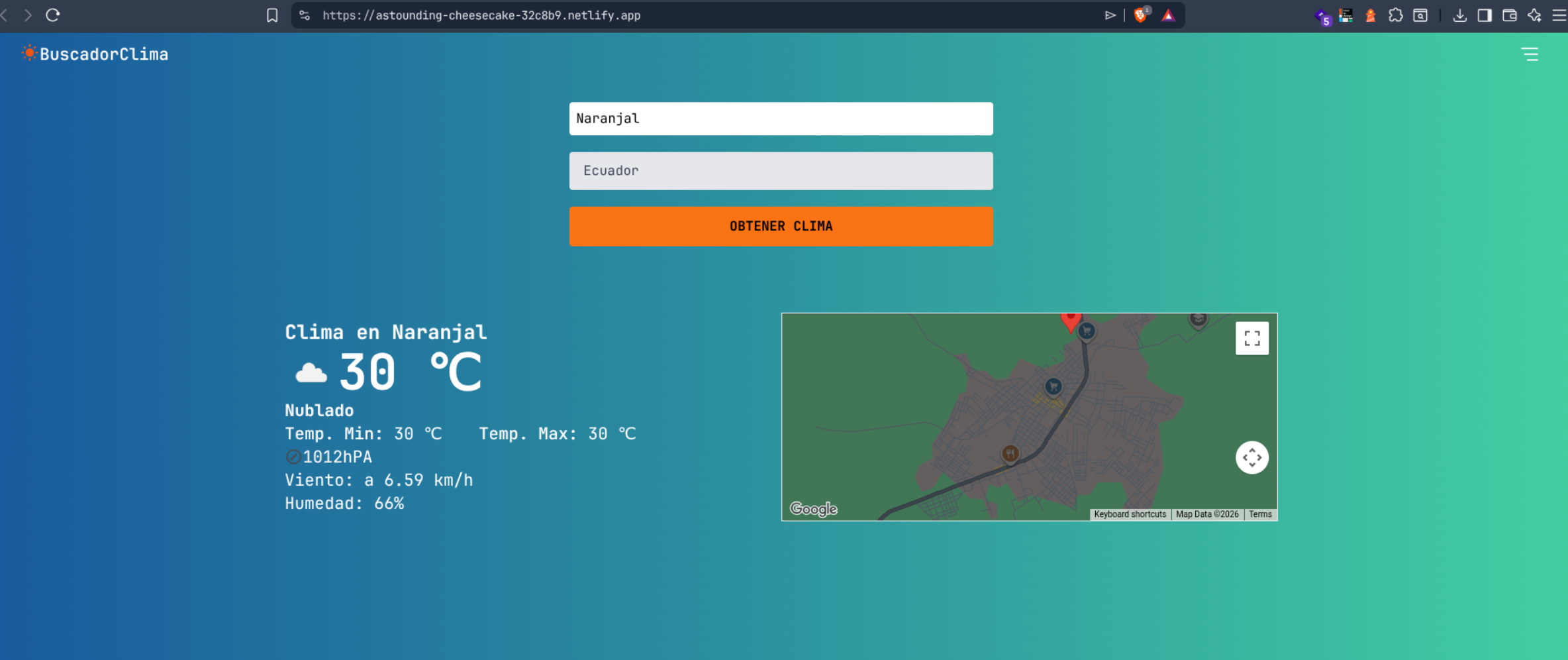Click the pressure gauge icon beside 1012hPA
This screenshot has width=1568, height=660.
(x=293, y=457)
